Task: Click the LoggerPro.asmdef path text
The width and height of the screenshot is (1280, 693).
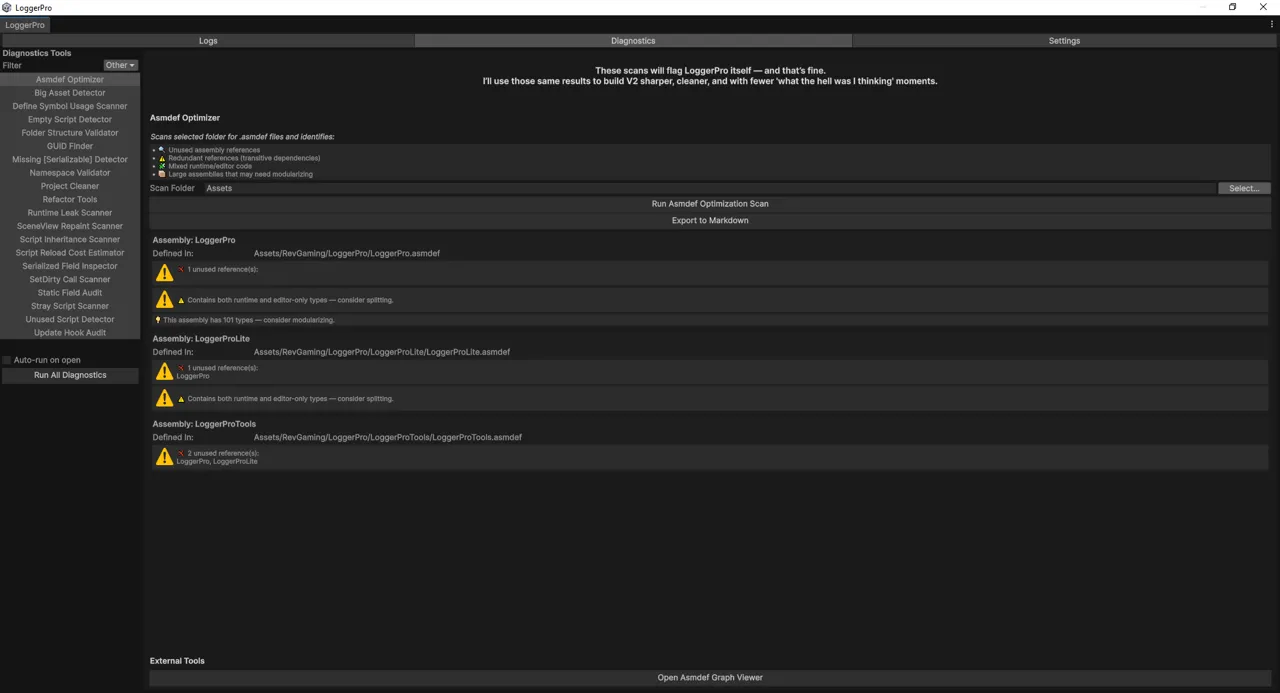Action: tap(347, 254)
